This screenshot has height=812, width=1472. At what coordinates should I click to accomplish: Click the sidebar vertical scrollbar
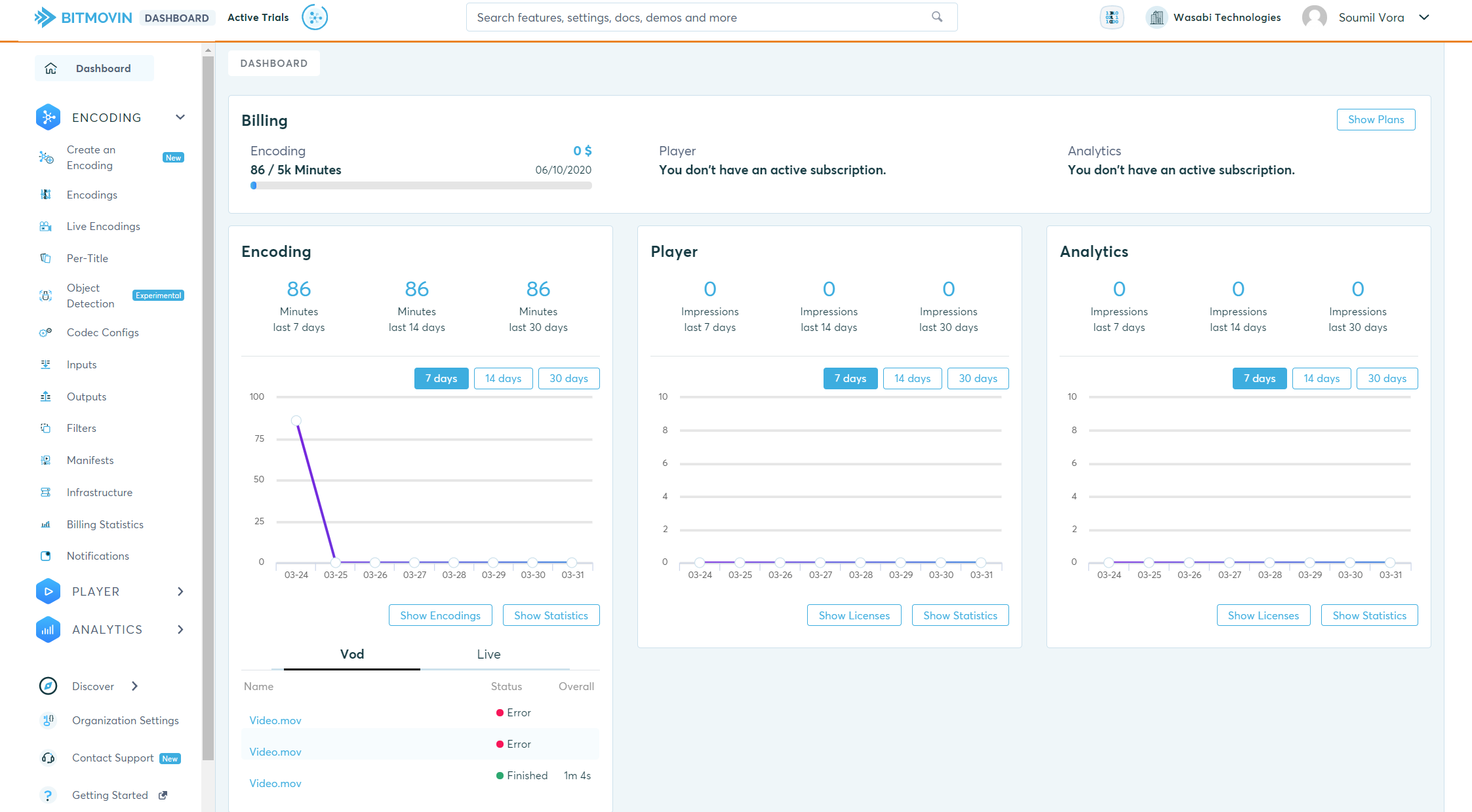208,408
